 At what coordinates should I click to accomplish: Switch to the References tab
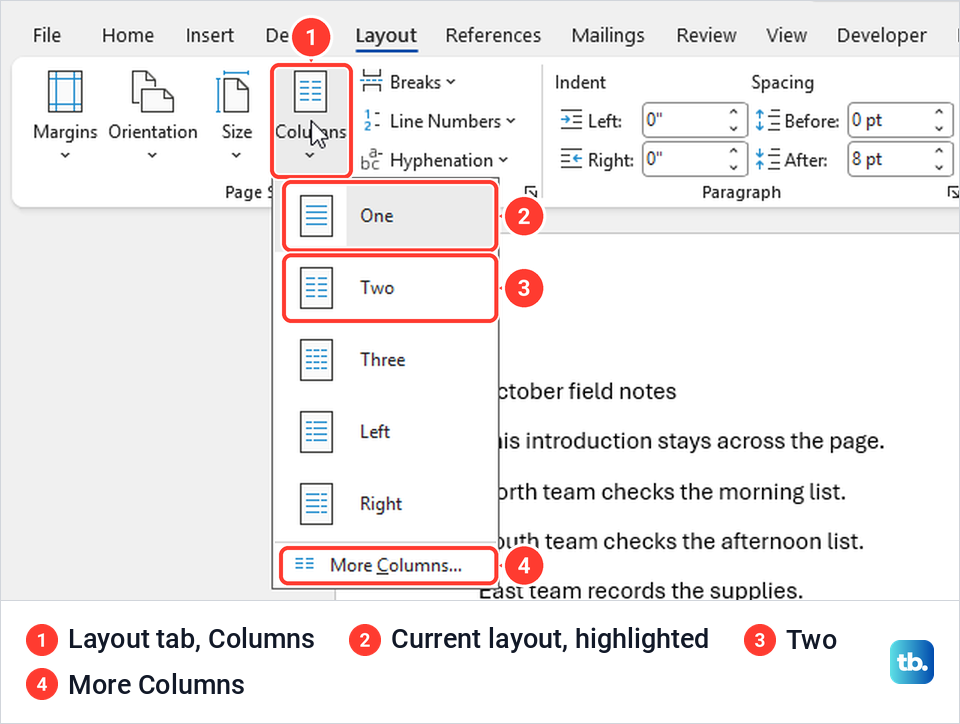(x=493, y=35)
